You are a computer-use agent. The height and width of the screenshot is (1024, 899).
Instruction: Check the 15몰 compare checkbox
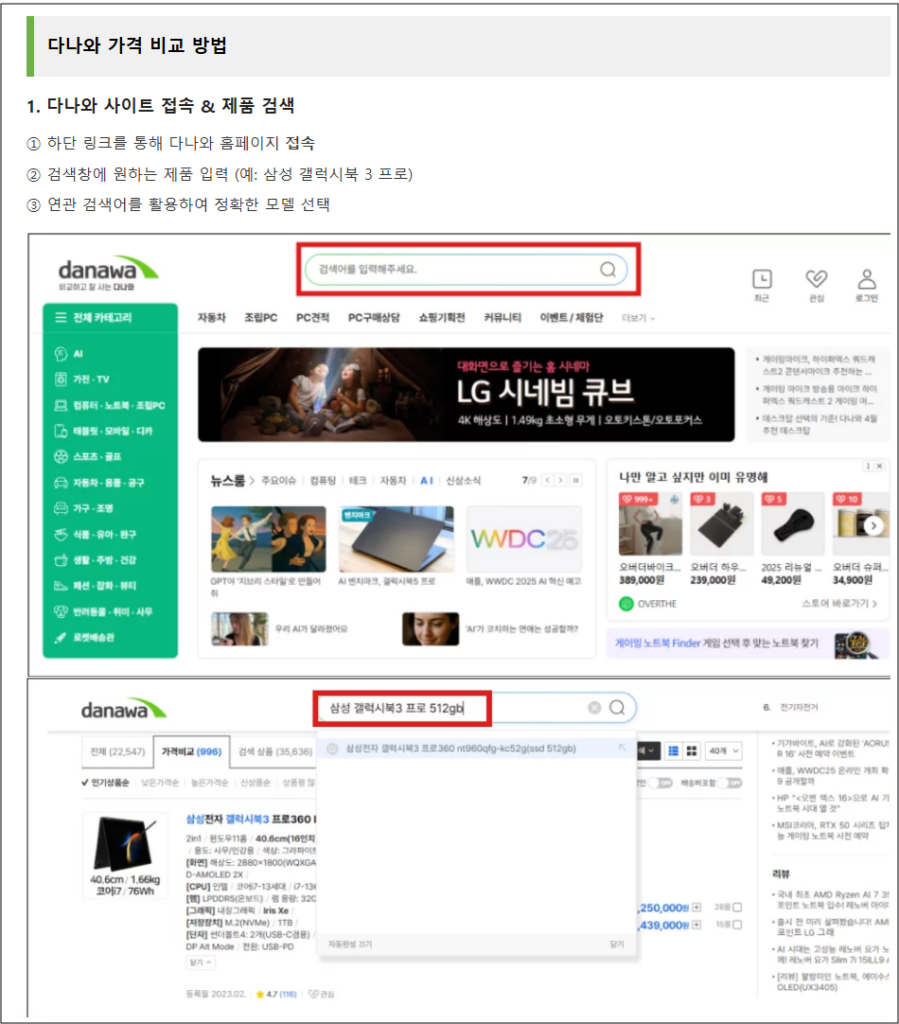click(737, 925)
